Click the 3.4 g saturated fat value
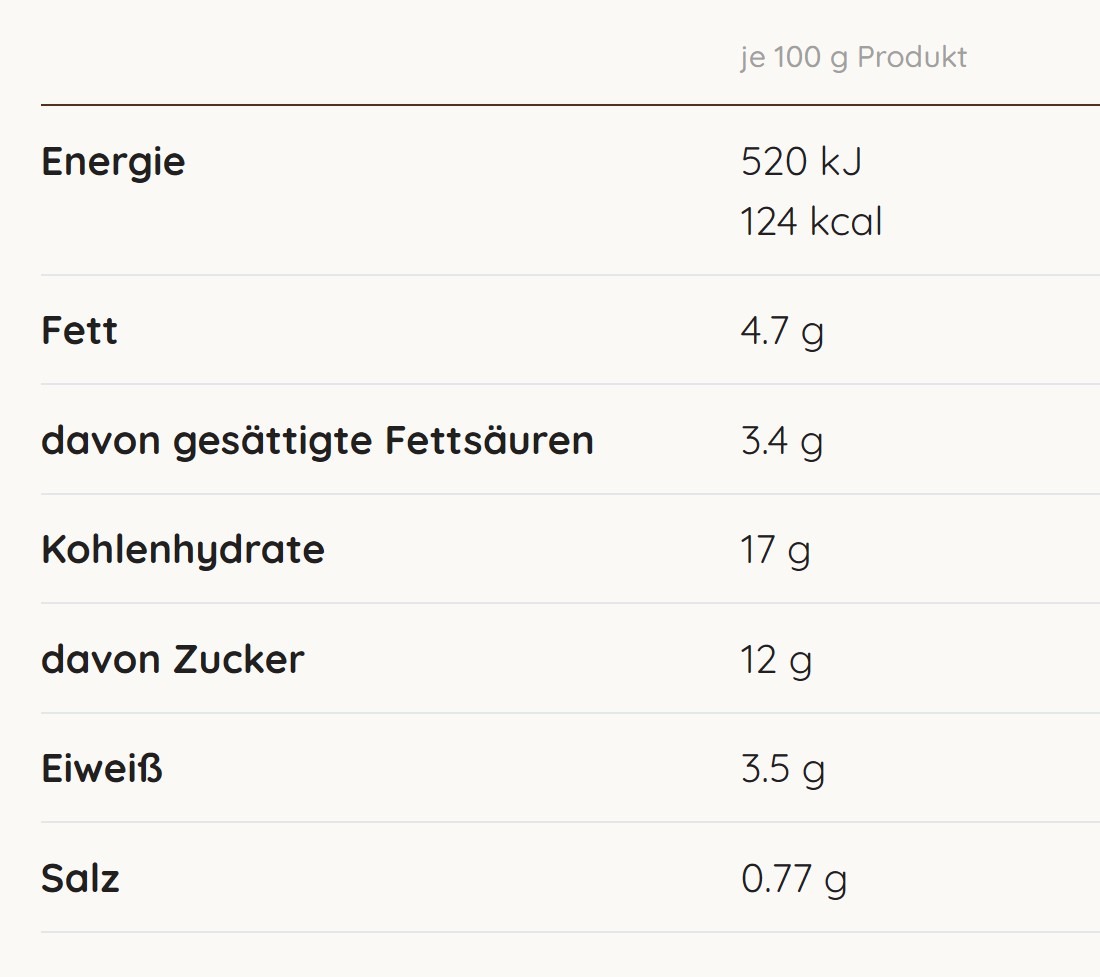1100x977 pixels. click(782, 440)
